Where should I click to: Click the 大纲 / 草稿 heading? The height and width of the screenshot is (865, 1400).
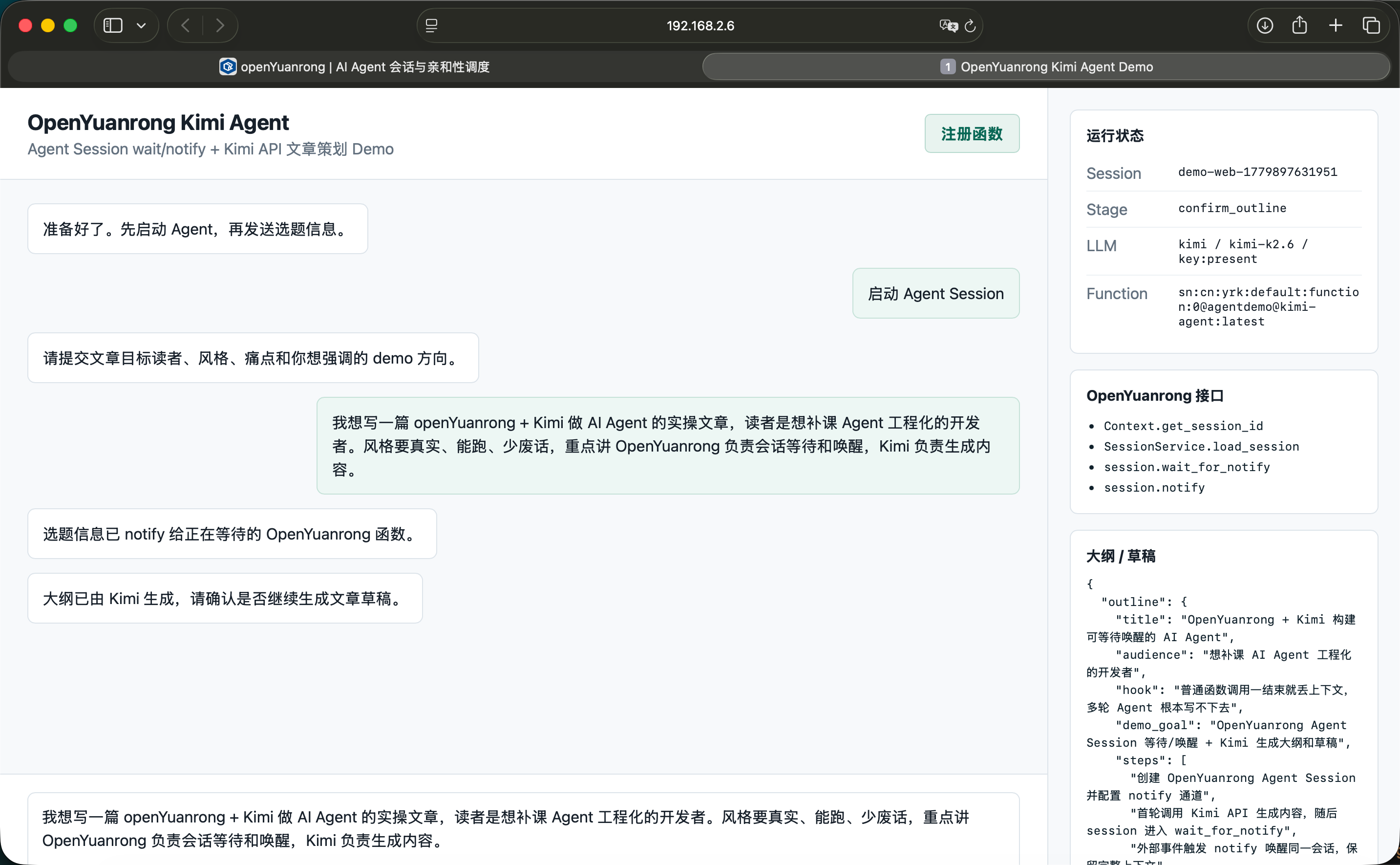1121,556
